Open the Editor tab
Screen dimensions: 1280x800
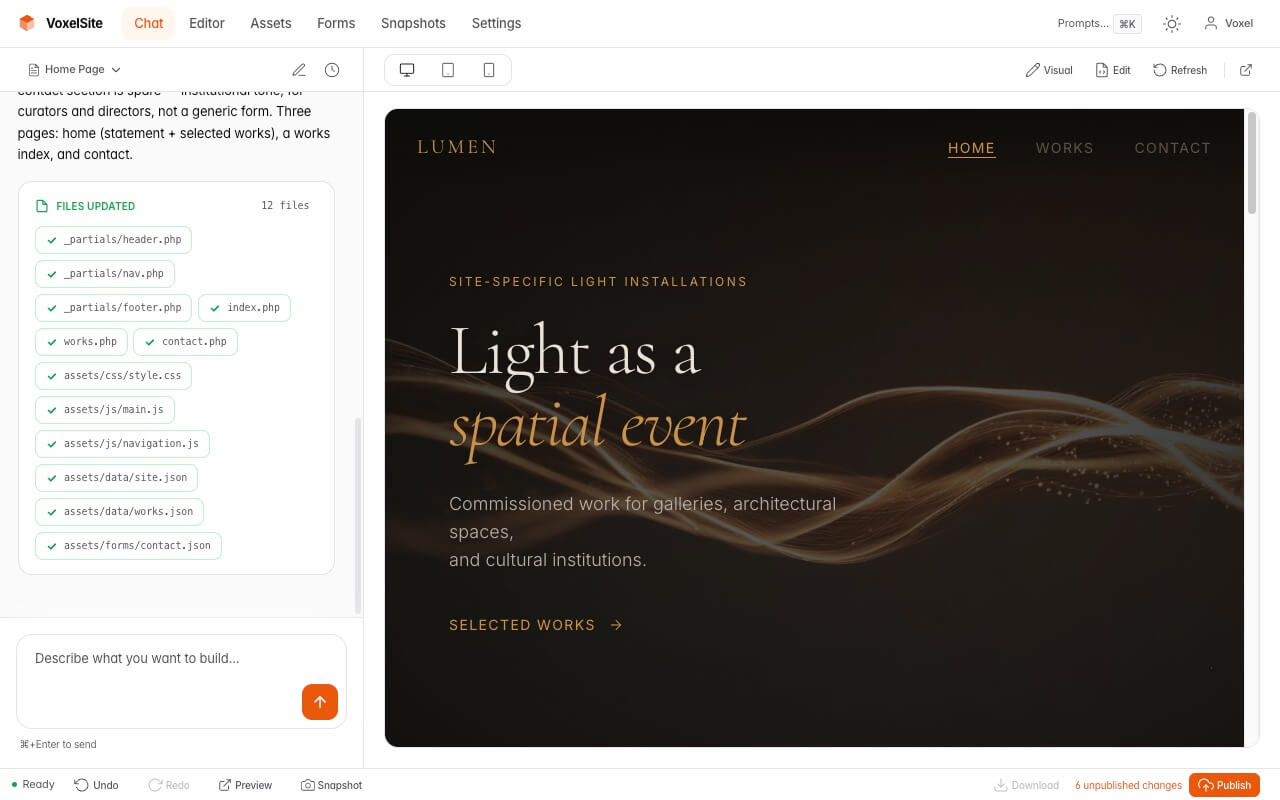click(207, 23)
